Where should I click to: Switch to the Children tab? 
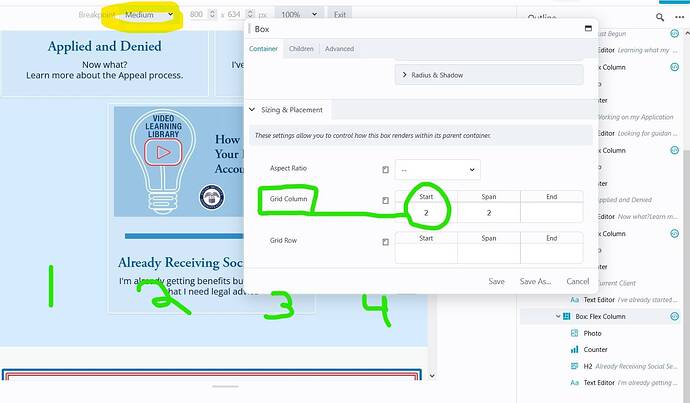click(x=301, y=49)
